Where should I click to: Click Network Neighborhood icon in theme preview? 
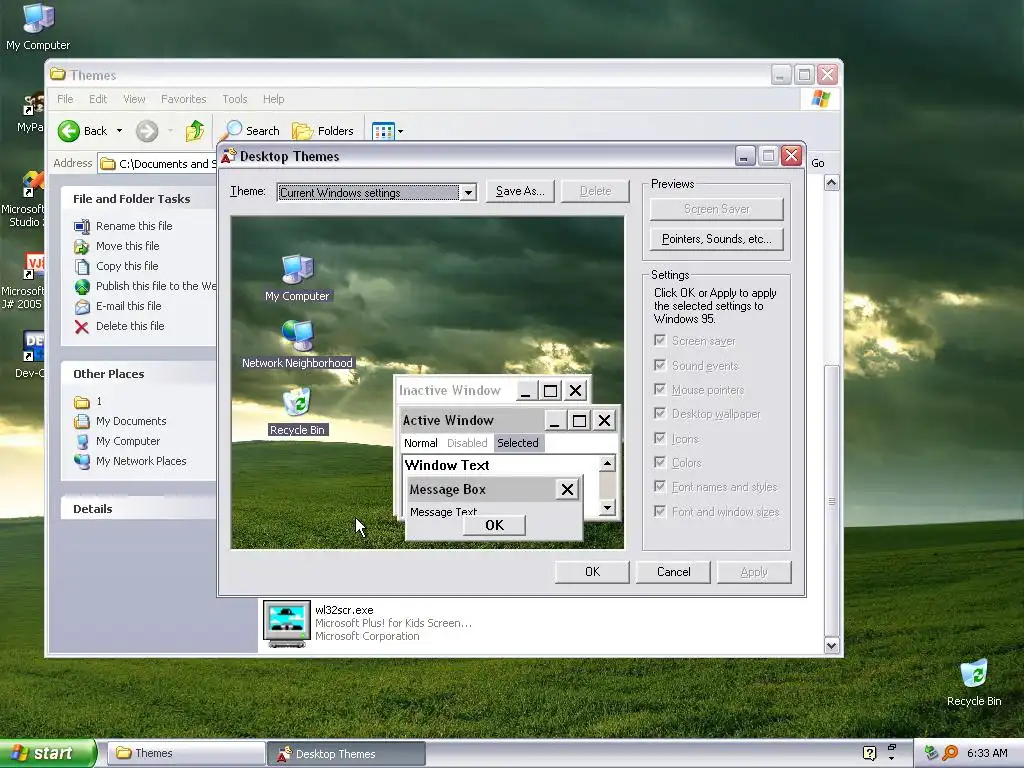tap(298, 336)
